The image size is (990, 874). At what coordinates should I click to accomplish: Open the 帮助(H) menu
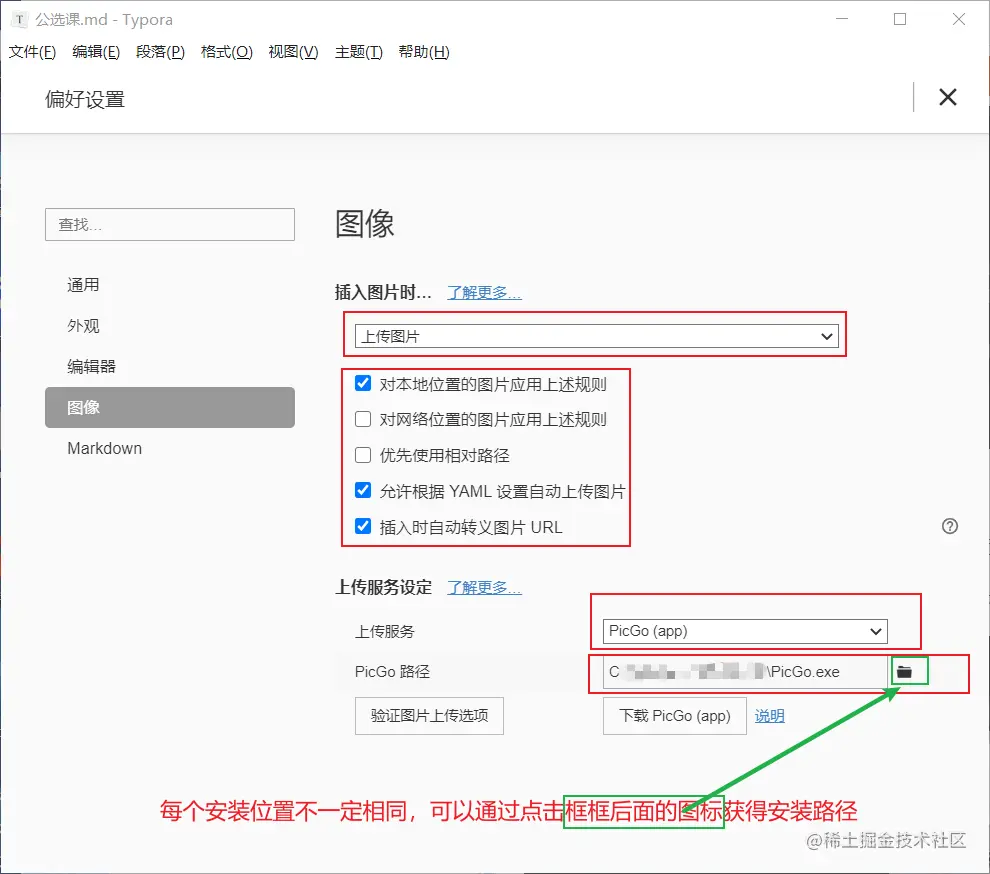(424, 52)
